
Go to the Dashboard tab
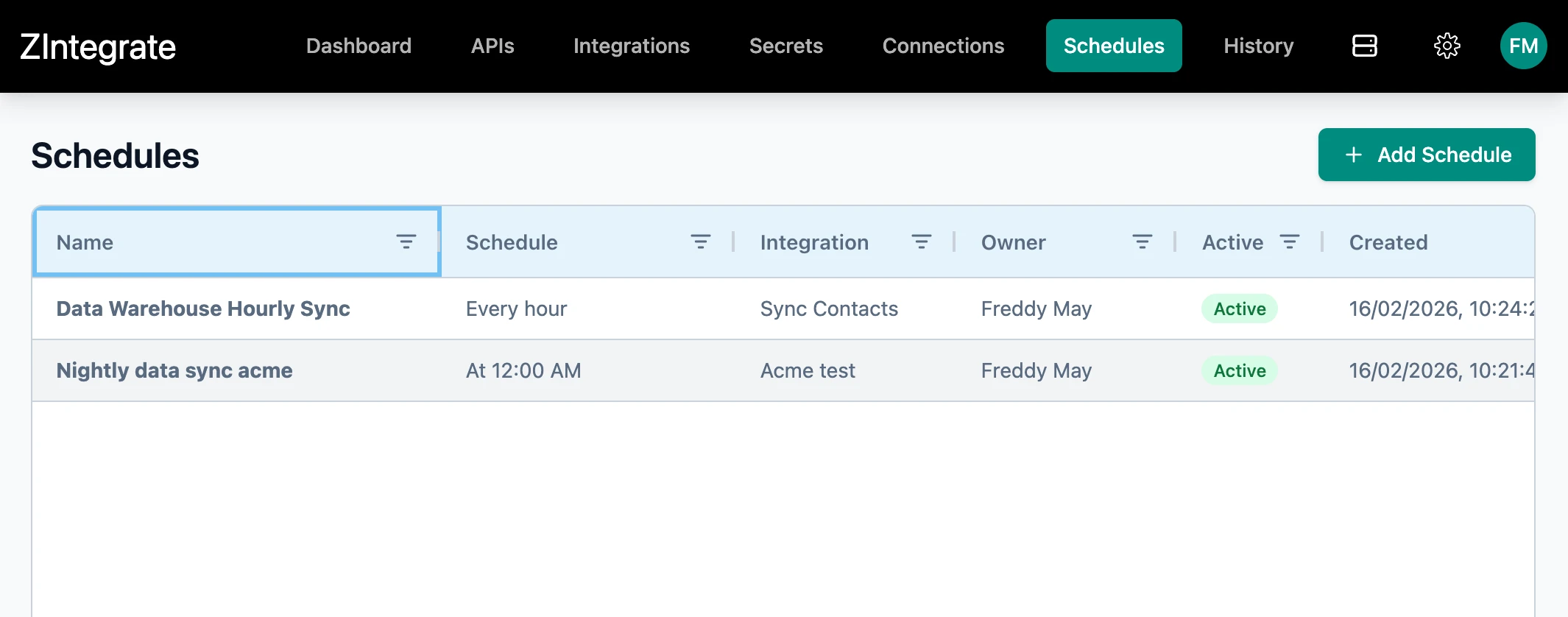coord(359,46)
